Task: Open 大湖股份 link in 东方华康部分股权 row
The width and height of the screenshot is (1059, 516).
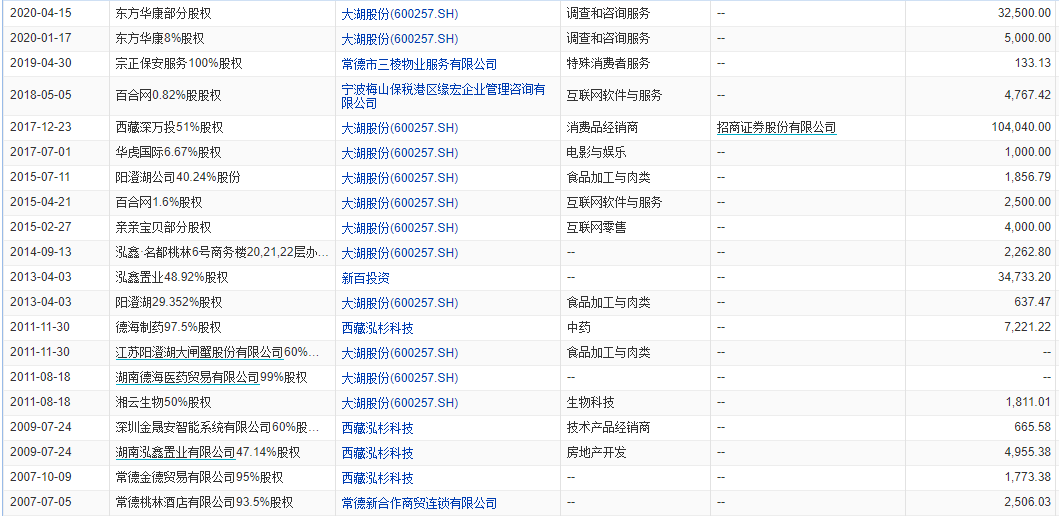Action: [400, 13]
